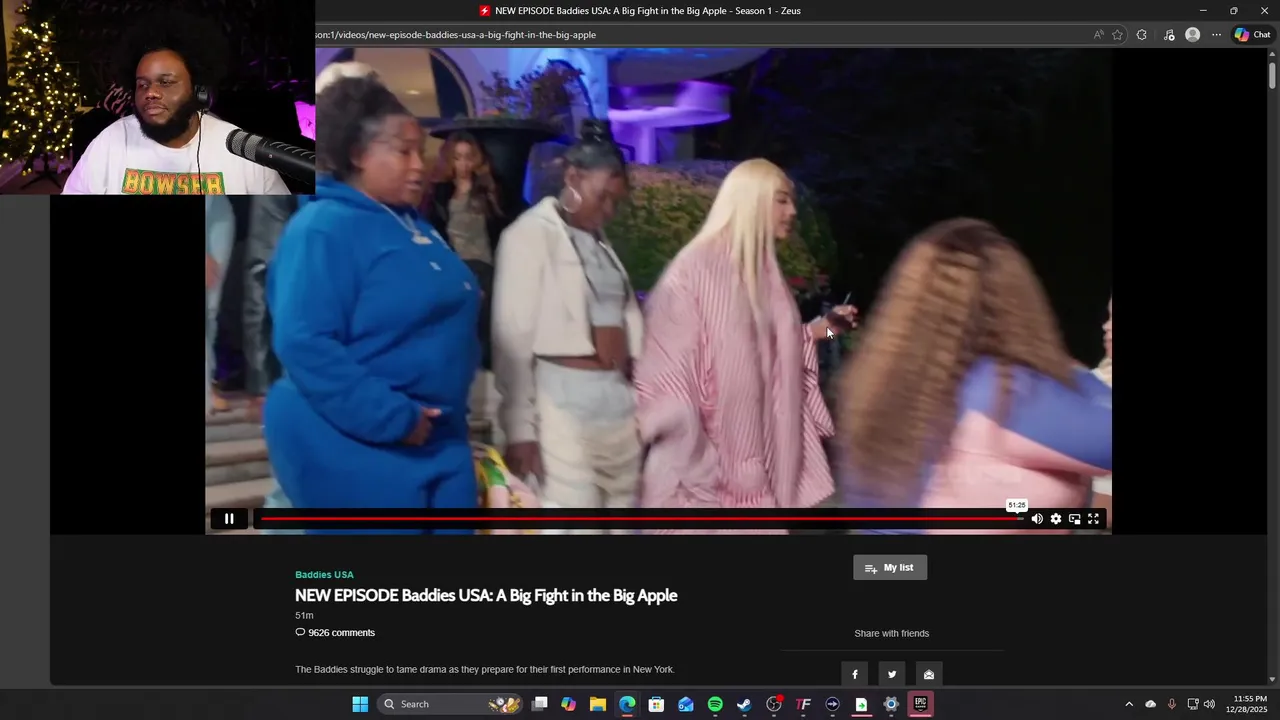Screen dimensions: 1280x720
Task: Pause the video playback
Action: [229, 519]
